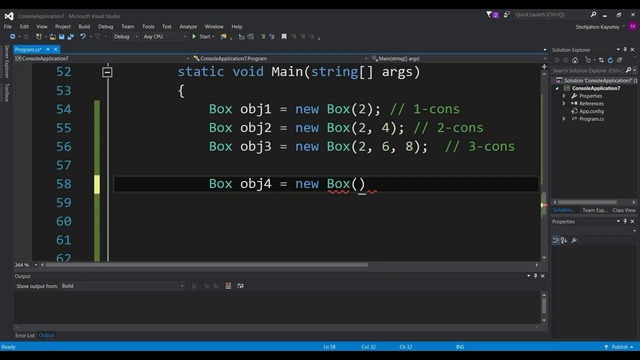
Task: Click the Save All toolbar icon
Action: [x=70, y=37]
